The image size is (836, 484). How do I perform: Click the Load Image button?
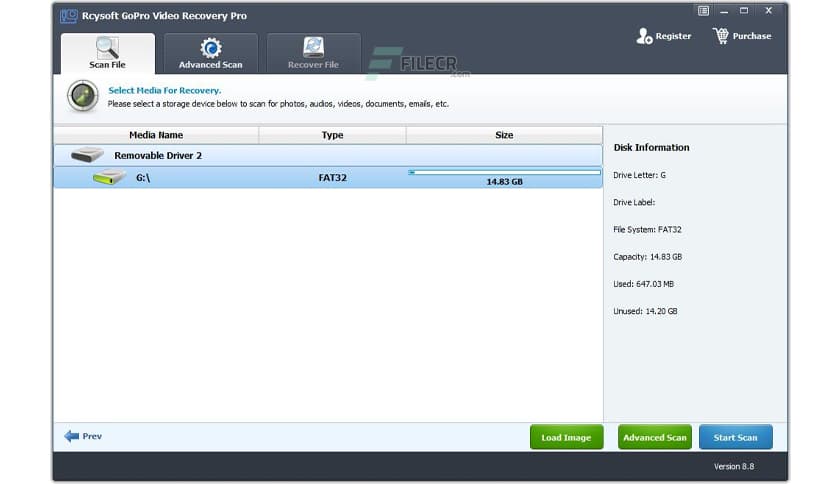click(566, 437)
